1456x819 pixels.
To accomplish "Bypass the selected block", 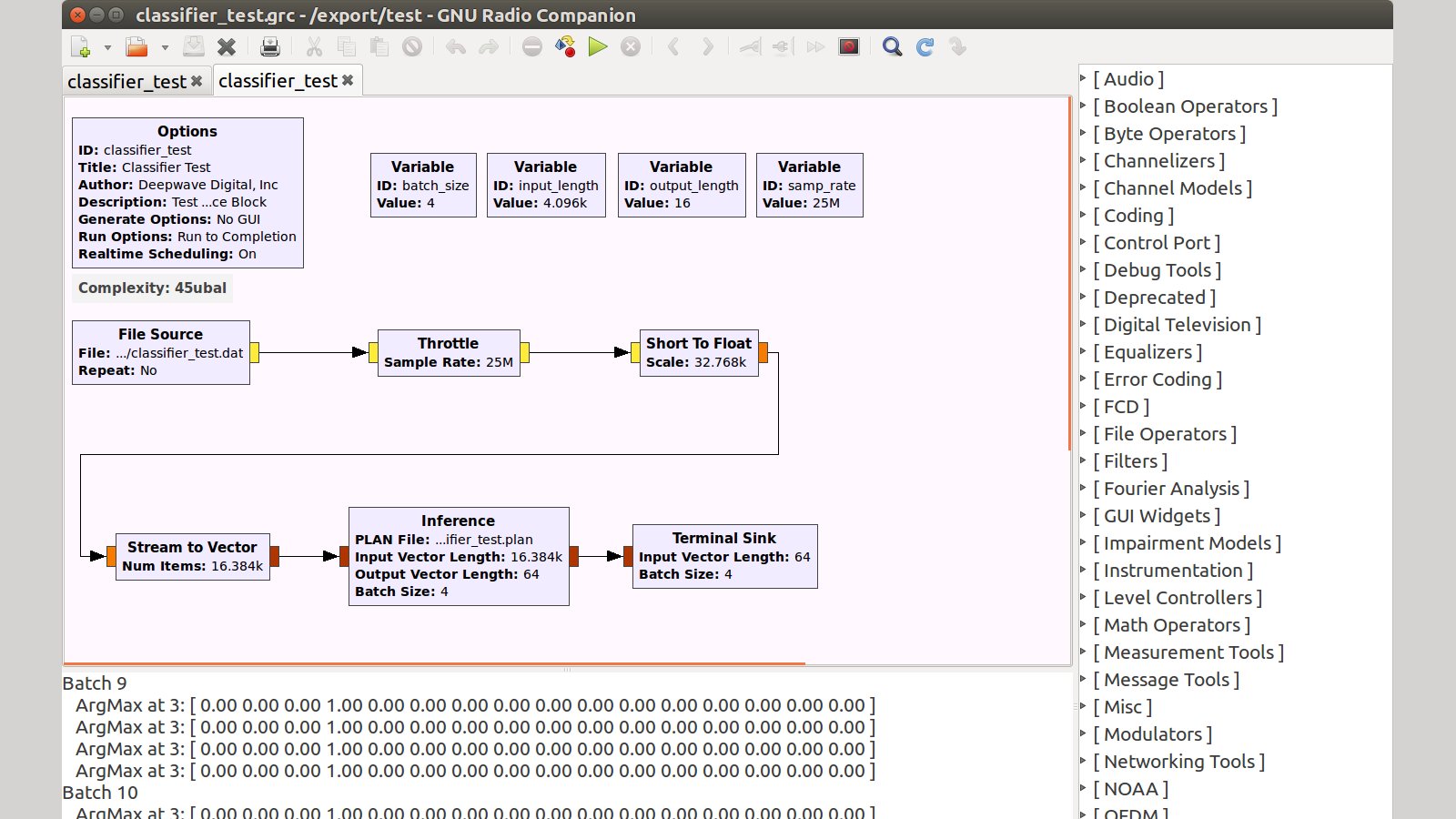I will 815,46.
